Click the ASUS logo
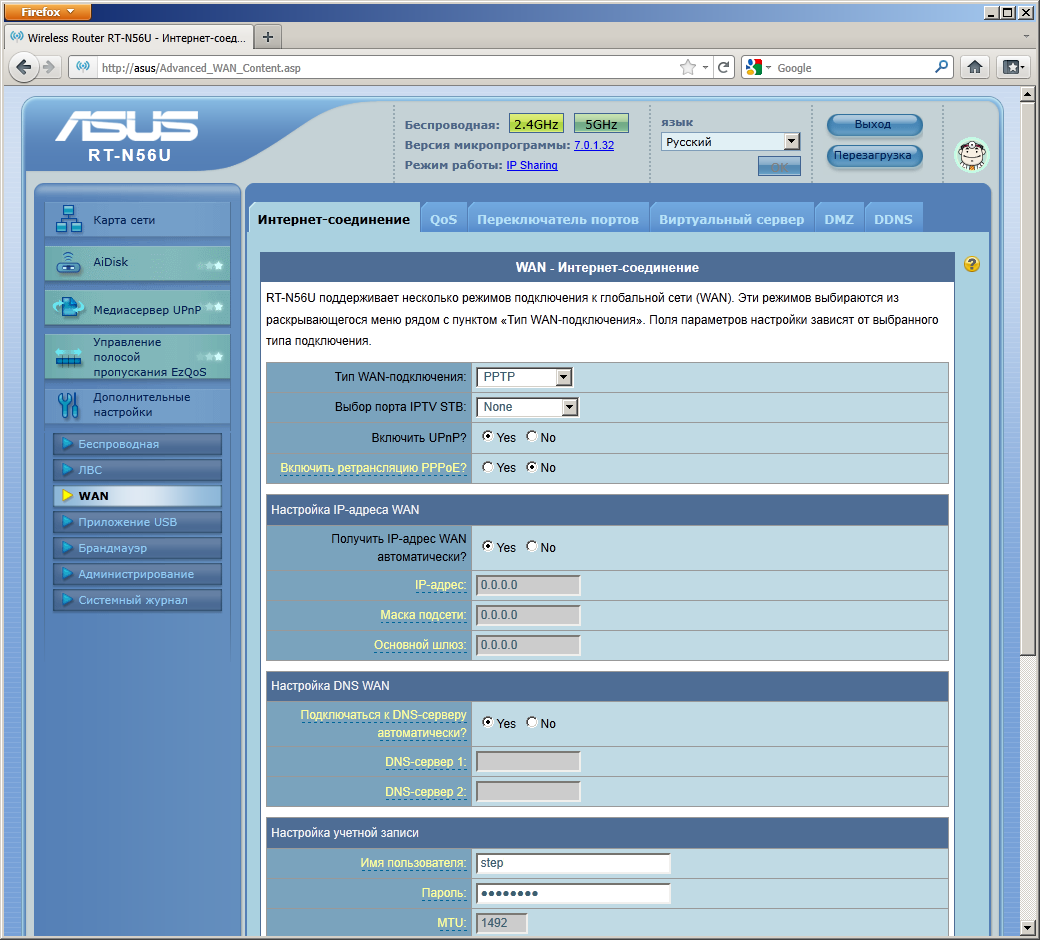This screenshot has width=1040, height=940. [127, 125]
